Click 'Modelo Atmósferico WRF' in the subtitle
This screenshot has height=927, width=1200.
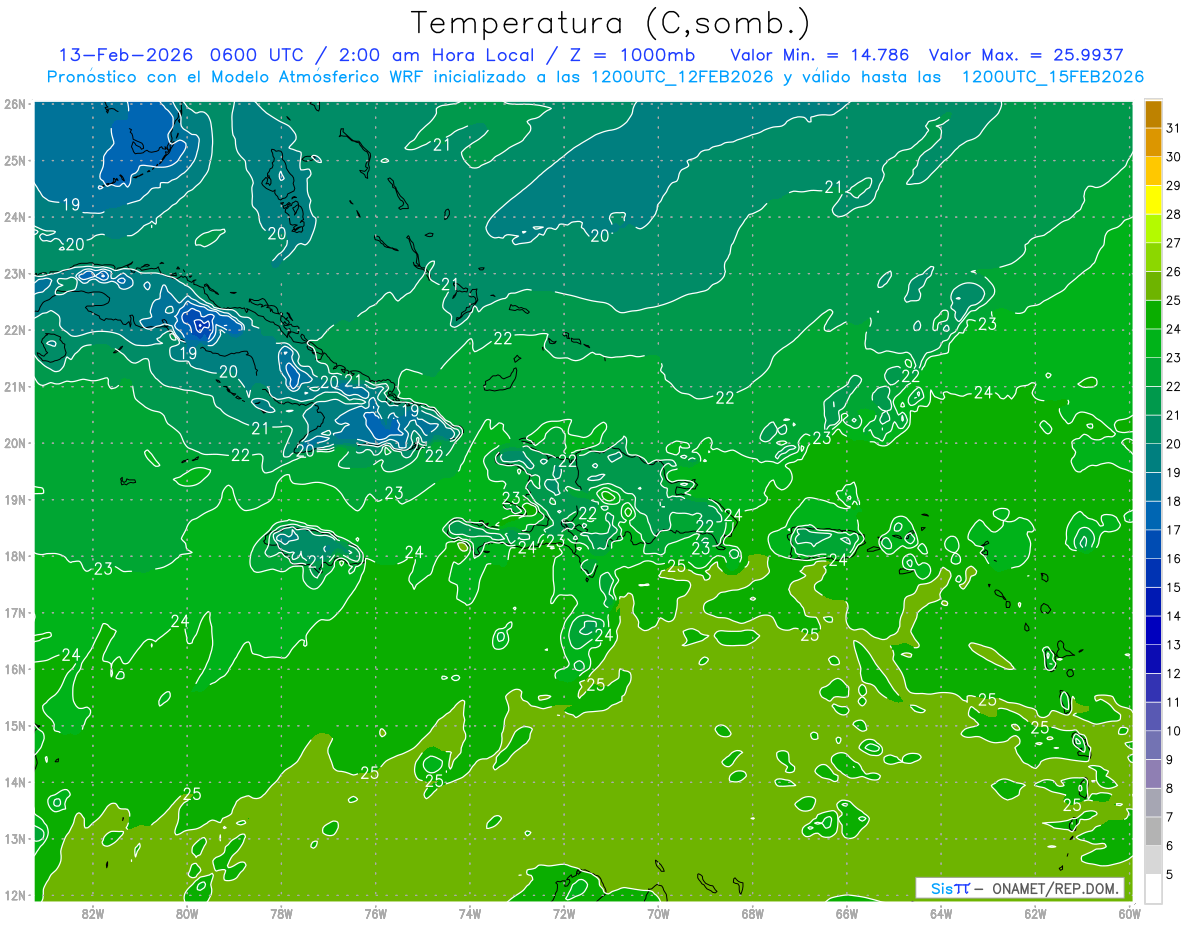(317, 76)
